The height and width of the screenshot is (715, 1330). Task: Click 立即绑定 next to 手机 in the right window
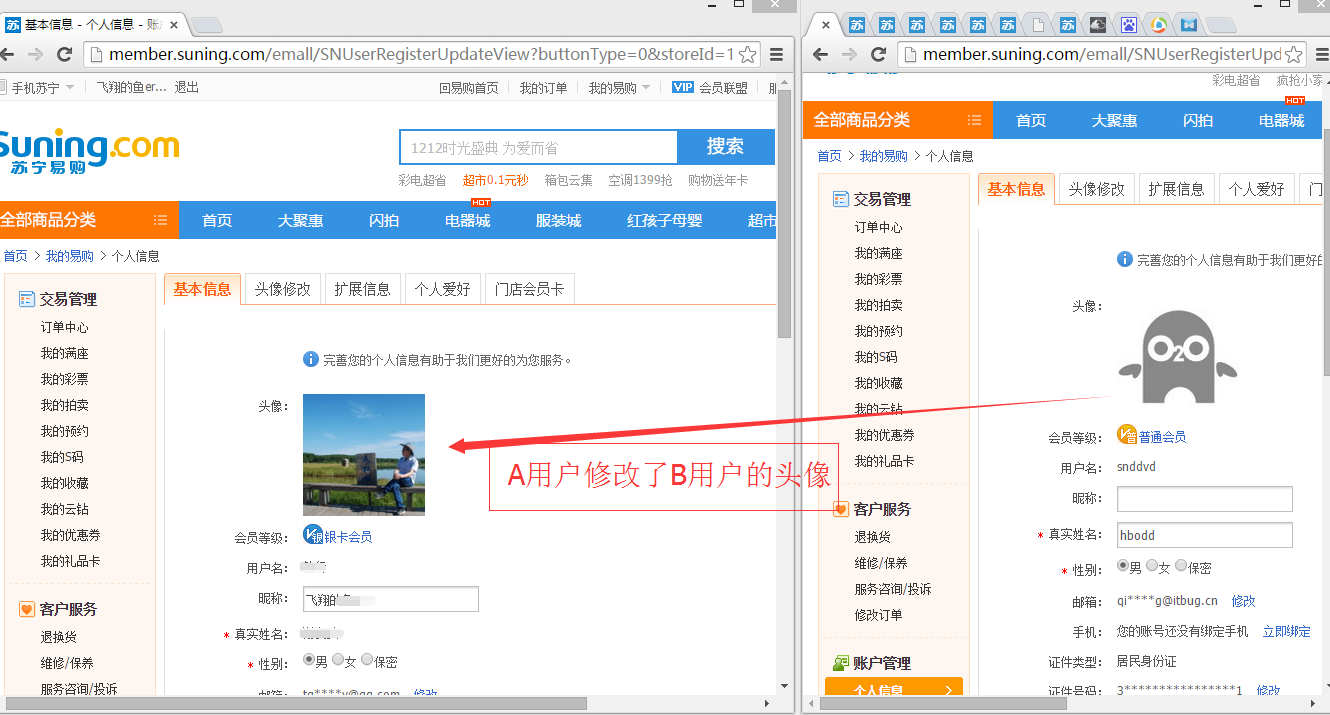click(1286, 632)
